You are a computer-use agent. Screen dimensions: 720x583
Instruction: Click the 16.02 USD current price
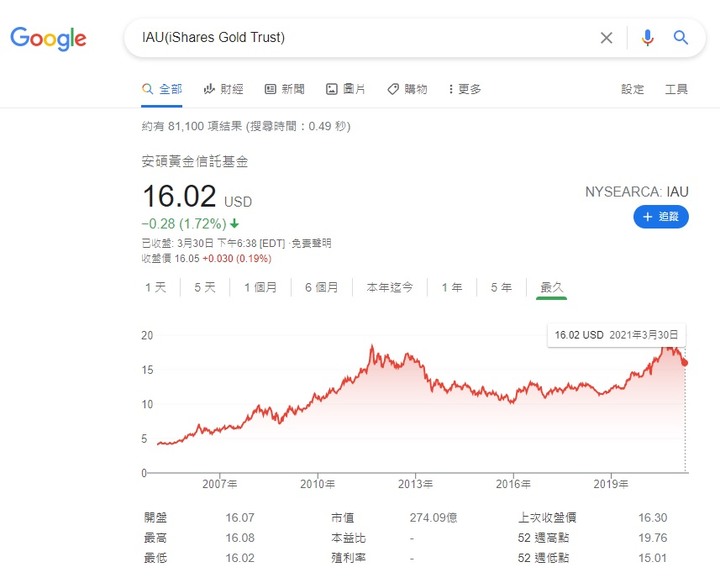197,196
